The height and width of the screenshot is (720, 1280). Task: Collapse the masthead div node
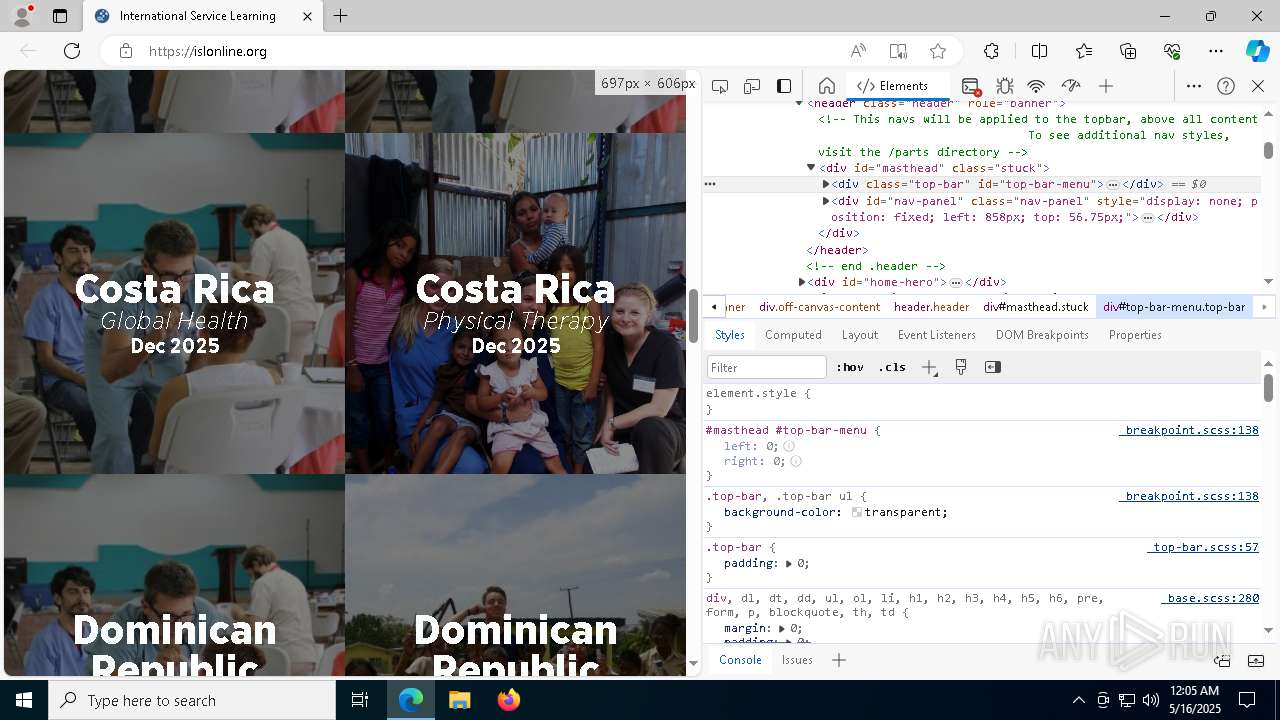point(811,168)
